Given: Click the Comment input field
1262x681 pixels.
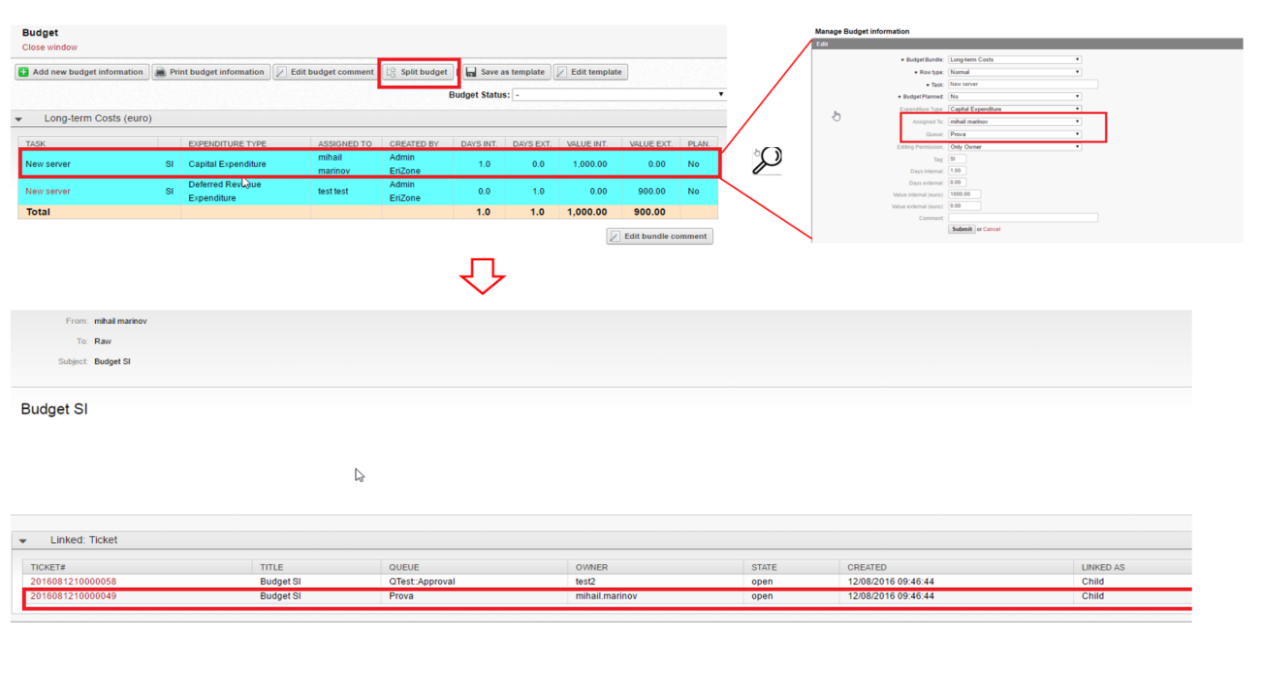Looking at the screenshot, I should (x=1022, y=217).
